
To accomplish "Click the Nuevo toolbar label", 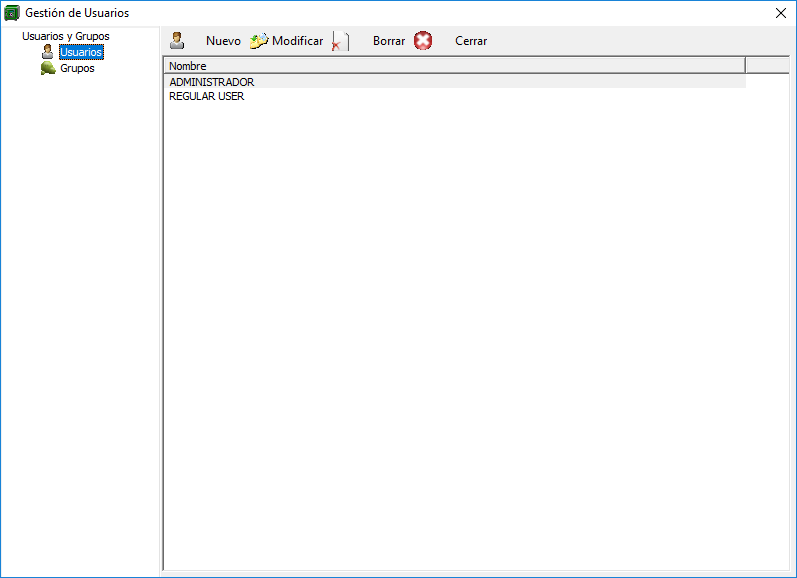I will coord(223,41).
